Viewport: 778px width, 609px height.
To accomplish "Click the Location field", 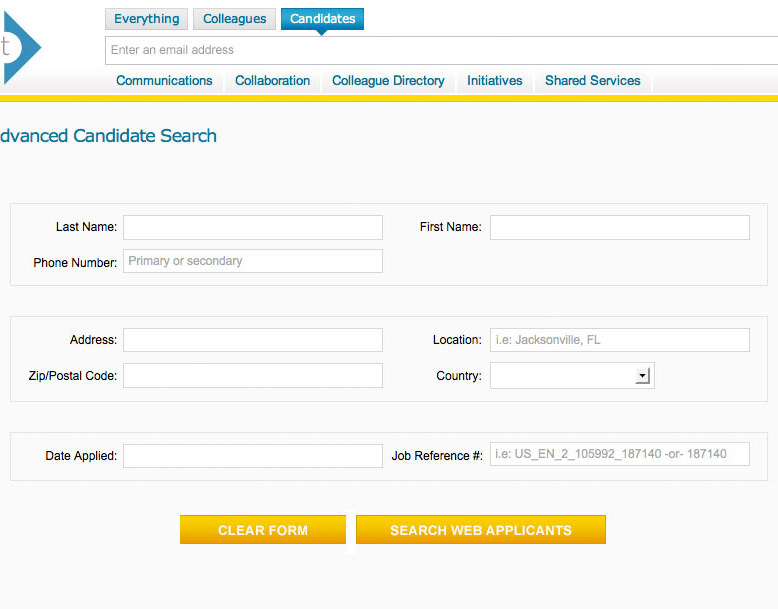I will pyautogui.click(x=620, y=340).
